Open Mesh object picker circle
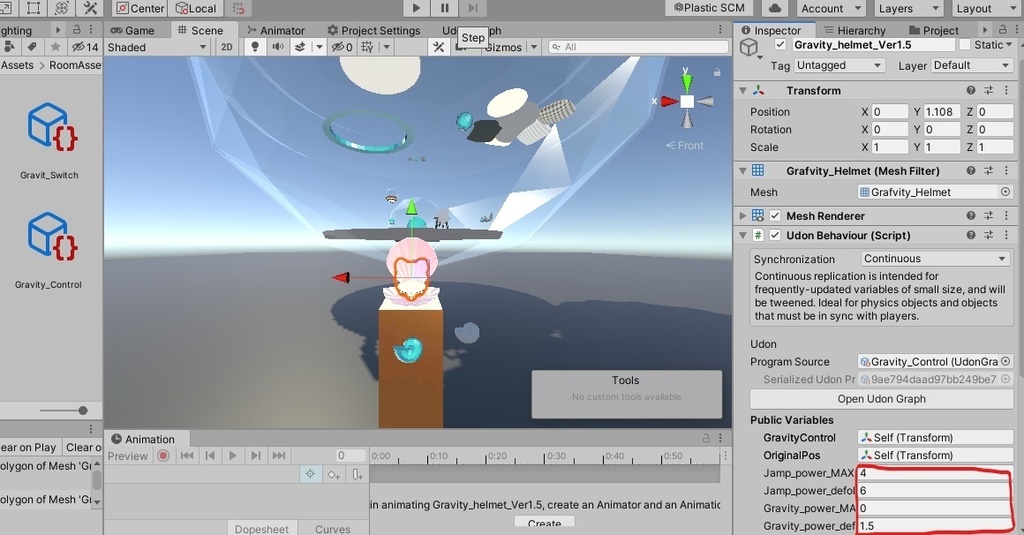Screen dimensions: 1024x535 click(1006, 192)
